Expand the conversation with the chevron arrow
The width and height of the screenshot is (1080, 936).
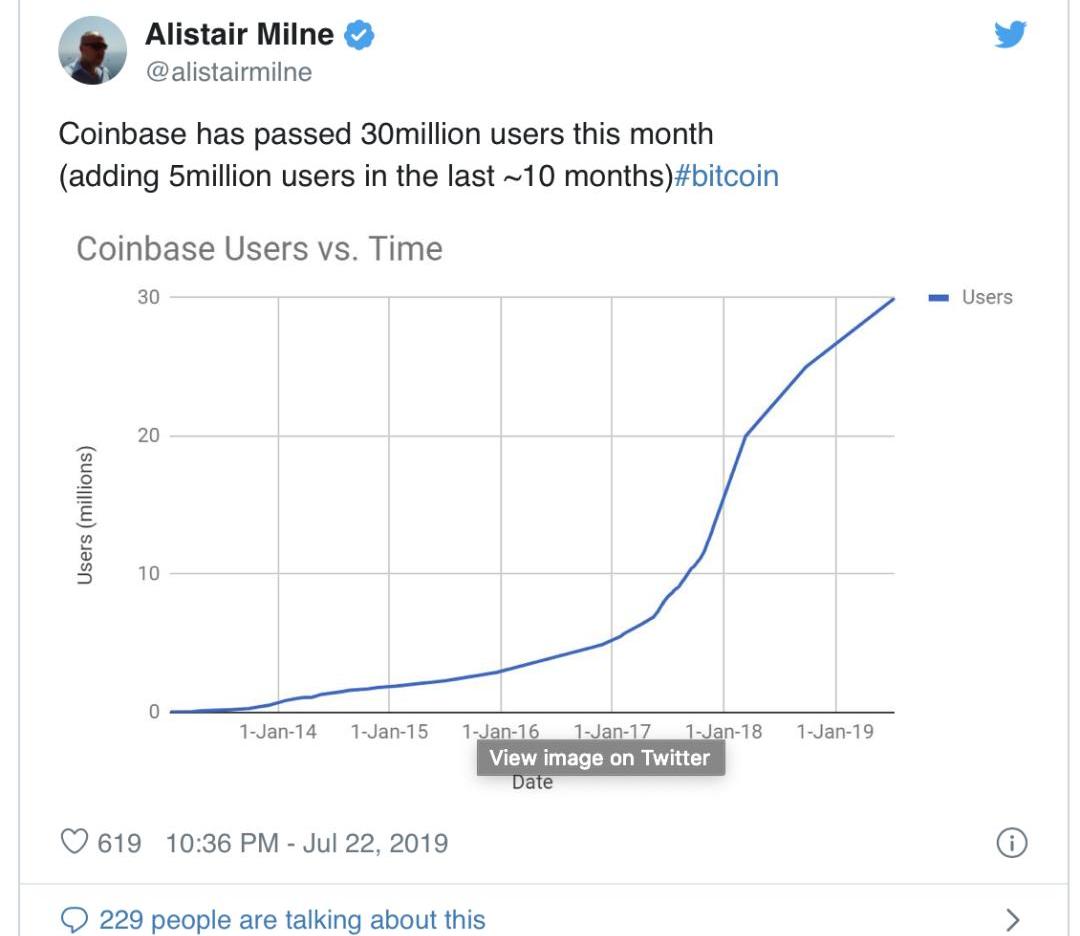click(1012, 919)
